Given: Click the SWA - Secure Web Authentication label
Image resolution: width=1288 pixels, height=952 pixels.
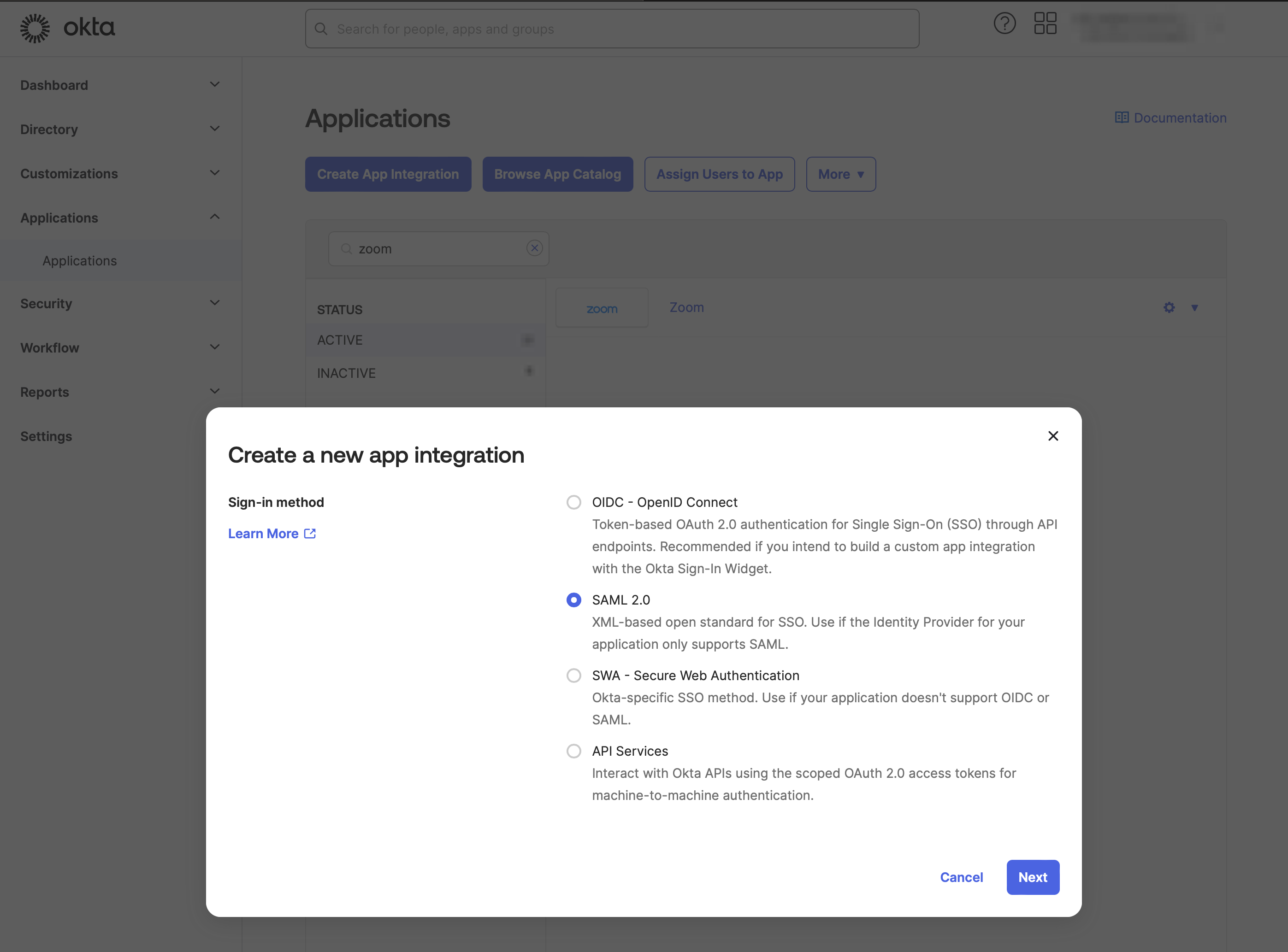Looking at the screenshot, I should (695, 676).
